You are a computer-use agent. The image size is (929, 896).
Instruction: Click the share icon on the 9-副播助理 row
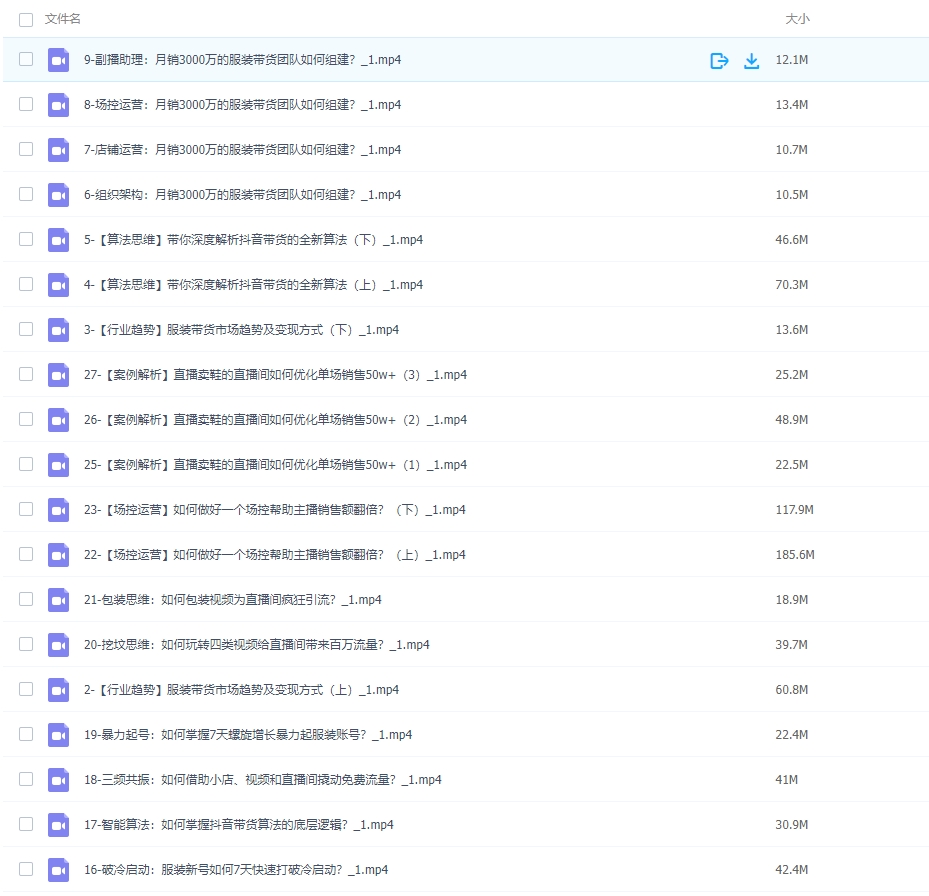(x=719, y=61)
